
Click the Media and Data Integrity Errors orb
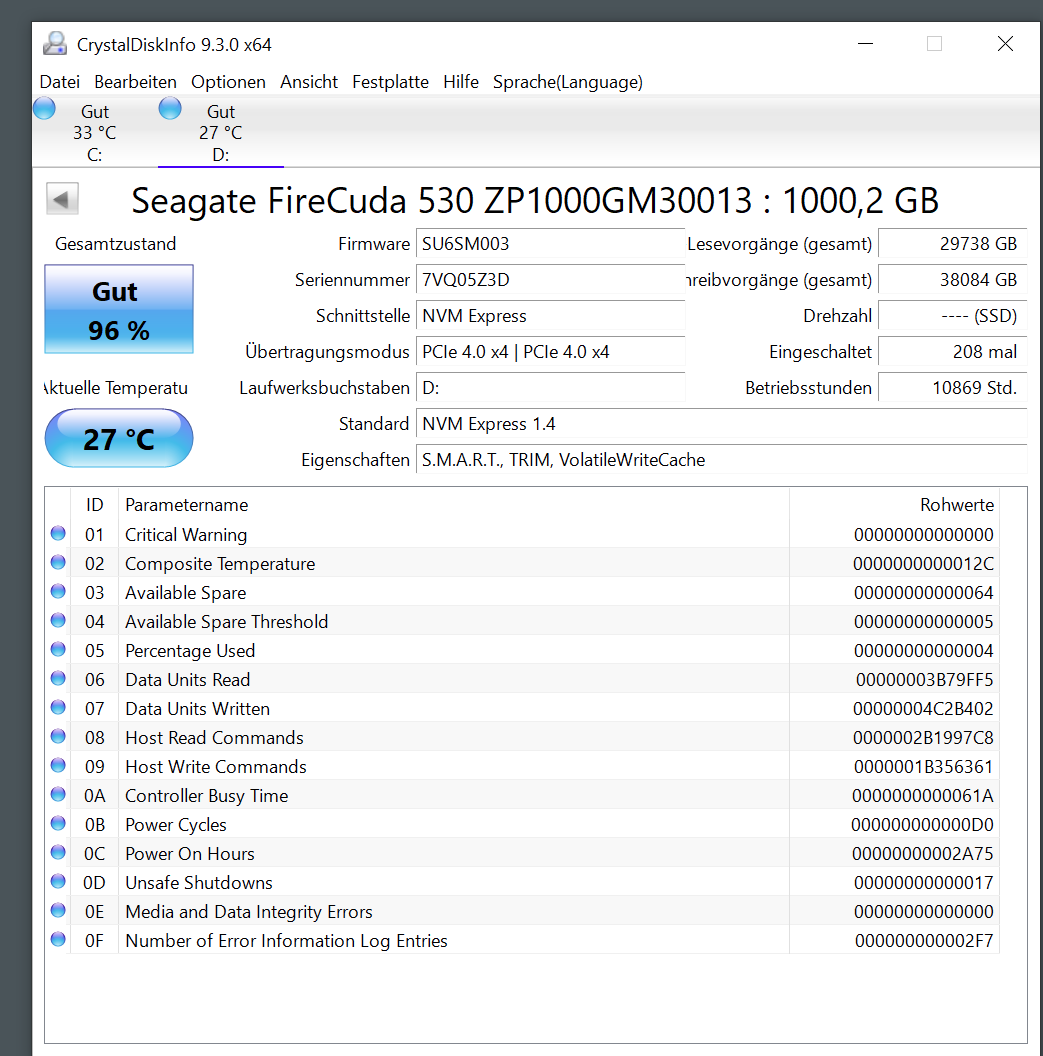click(x=59, y=910)
